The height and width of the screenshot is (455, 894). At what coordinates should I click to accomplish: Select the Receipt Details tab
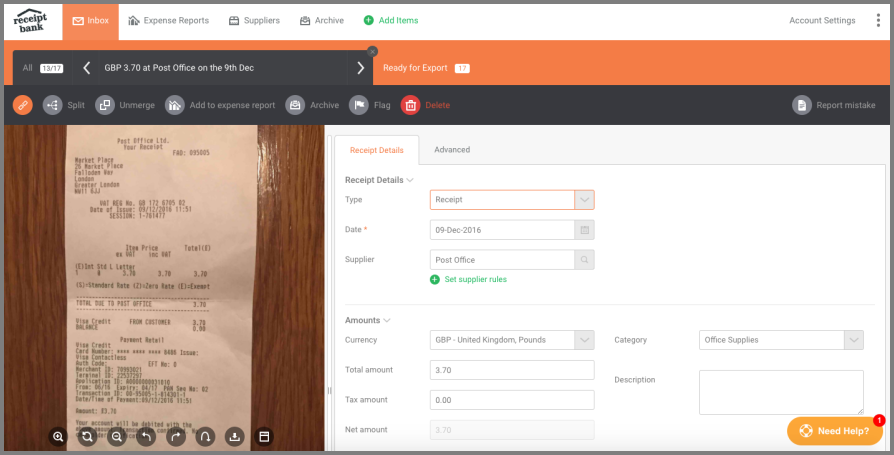coord(377,151)
